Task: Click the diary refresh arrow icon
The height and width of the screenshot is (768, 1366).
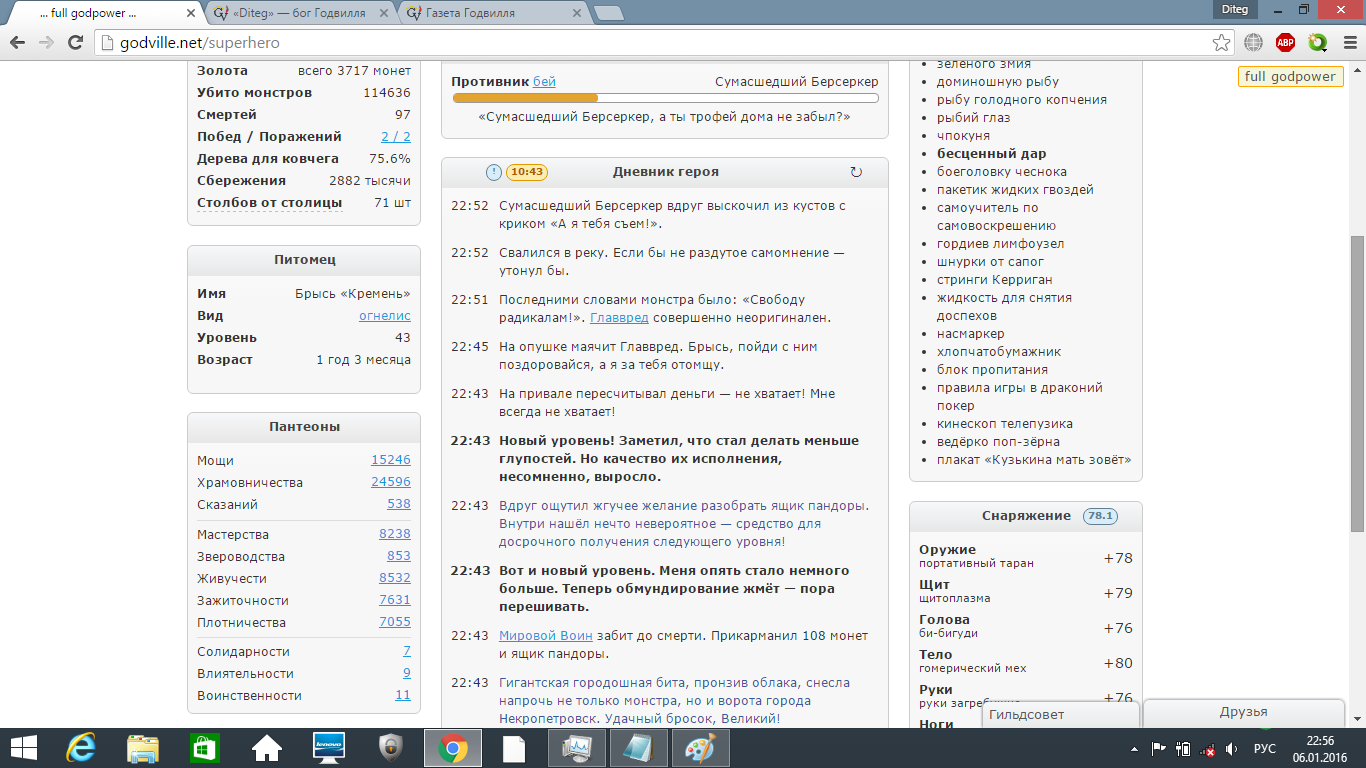Action: click(x=855, y=172)
